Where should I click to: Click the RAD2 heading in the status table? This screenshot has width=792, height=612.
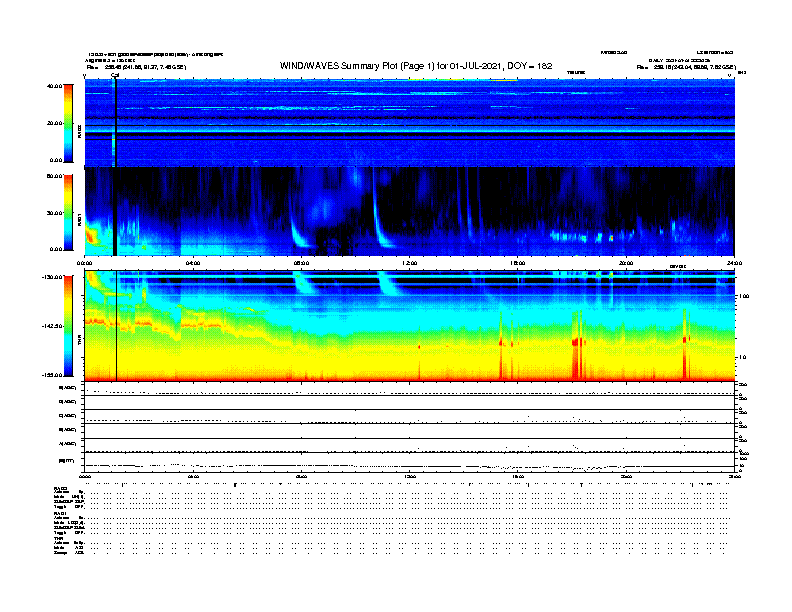(61, 489)
